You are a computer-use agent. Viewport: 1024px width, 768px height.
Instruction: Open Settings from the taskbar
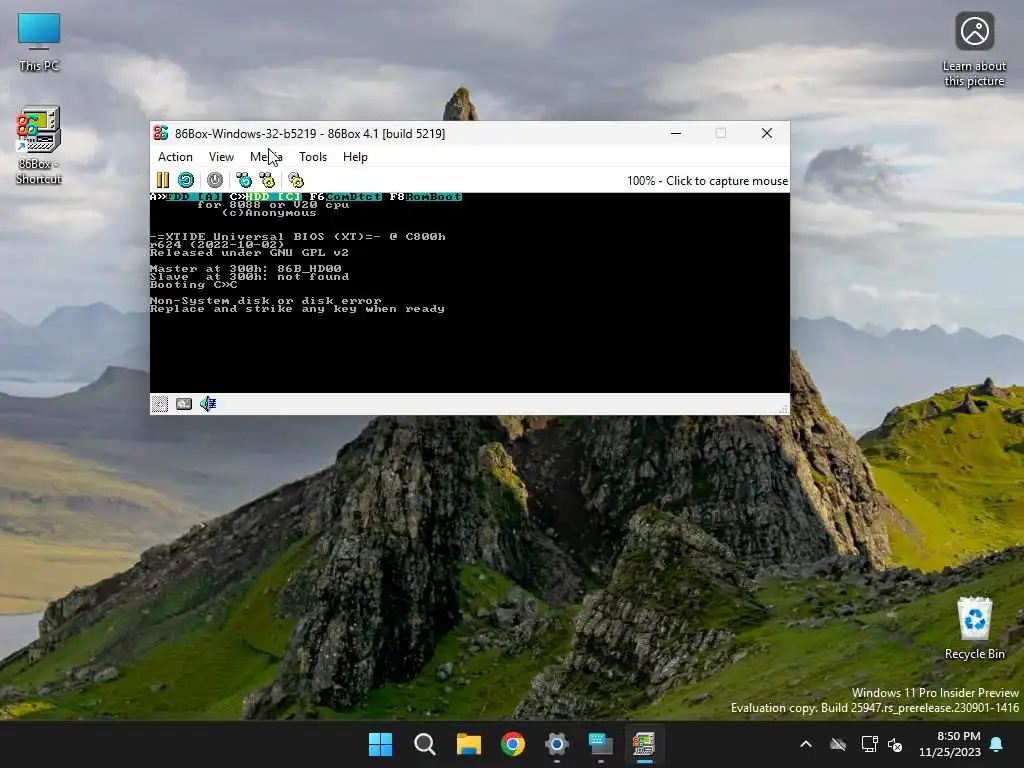(556, 744)
